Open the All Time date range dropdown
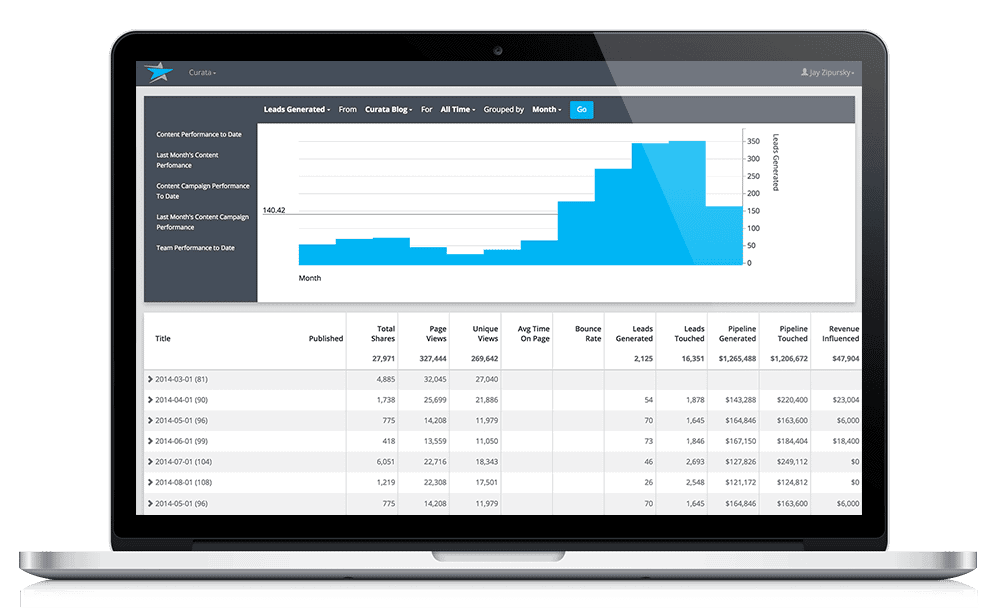1000x612 pixels. click(458, 110)
